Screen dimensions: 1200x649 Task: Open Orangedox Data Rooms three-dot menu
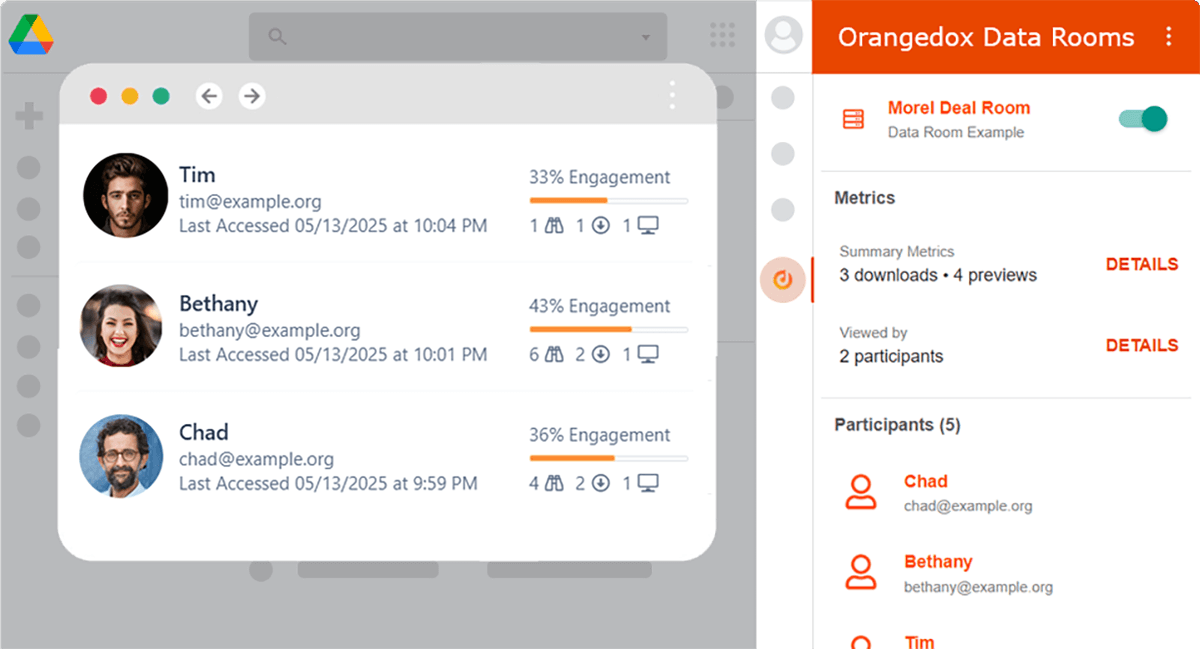[x=1168, y=37]
